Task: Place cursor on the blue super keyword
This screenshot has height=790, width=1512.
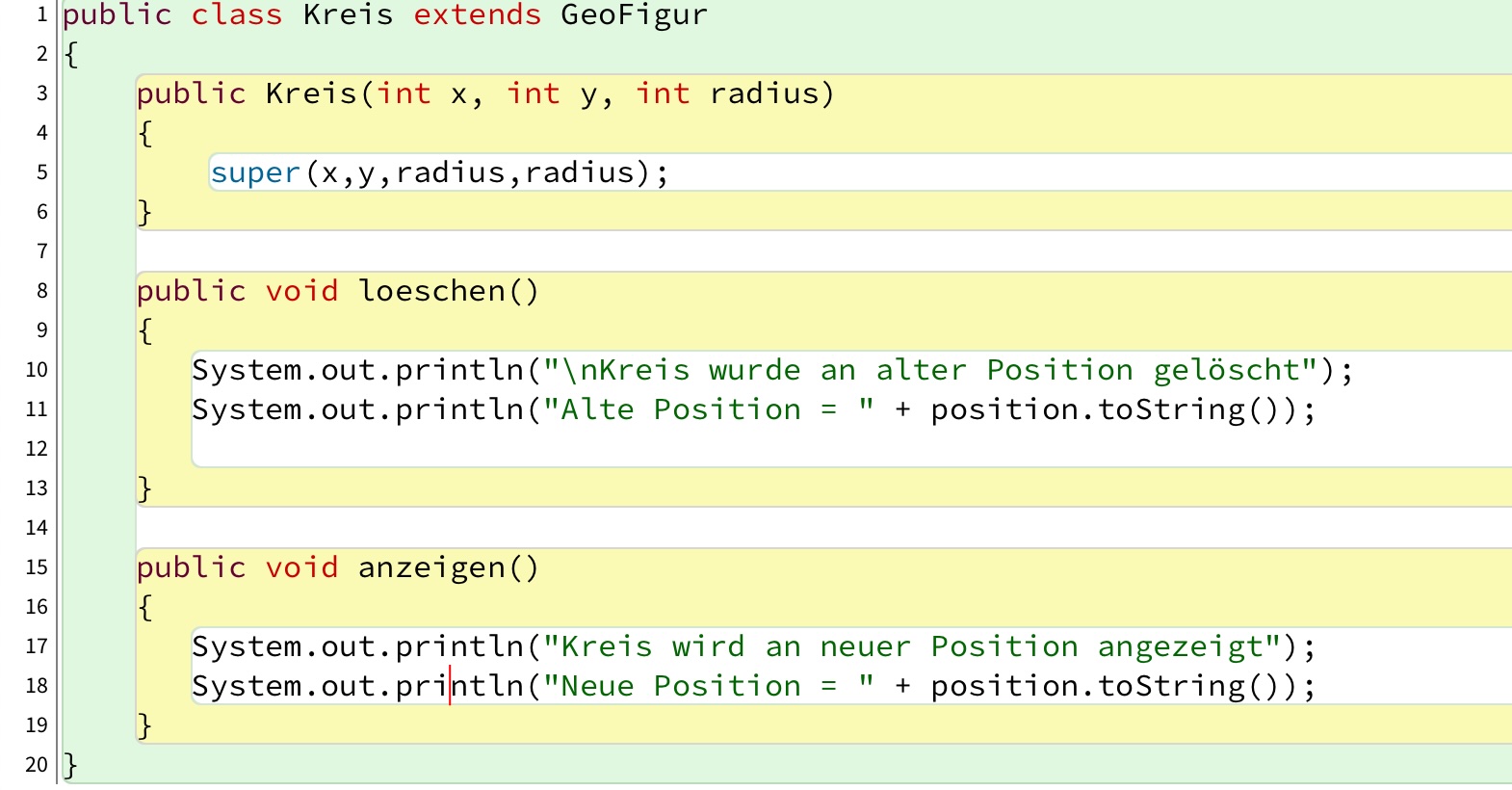Action: [x=255, y=173]
